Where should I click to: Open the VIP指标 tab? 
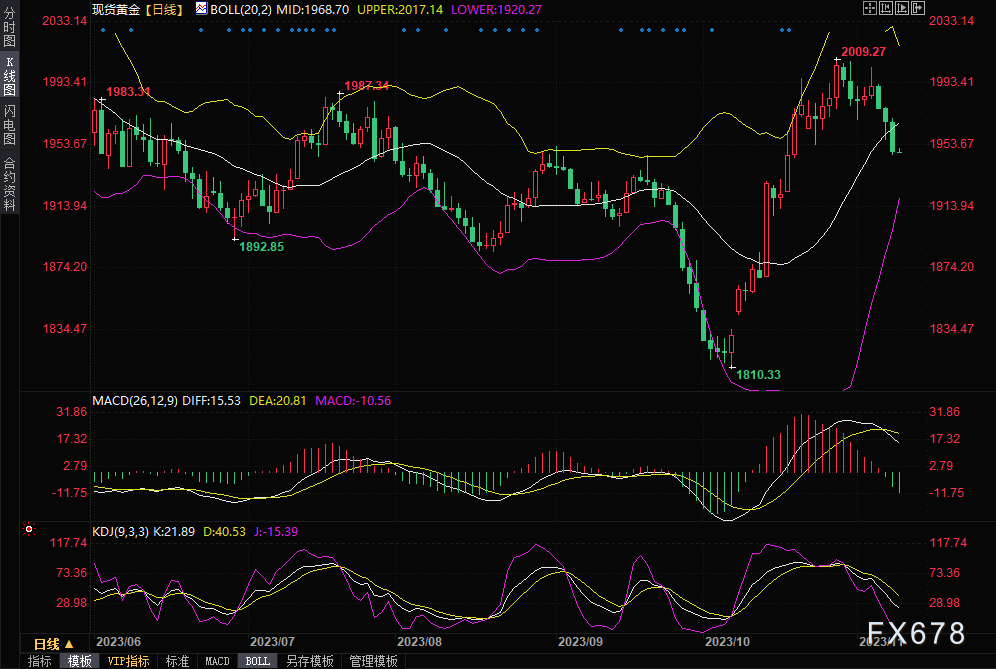[x=128, y=661]
